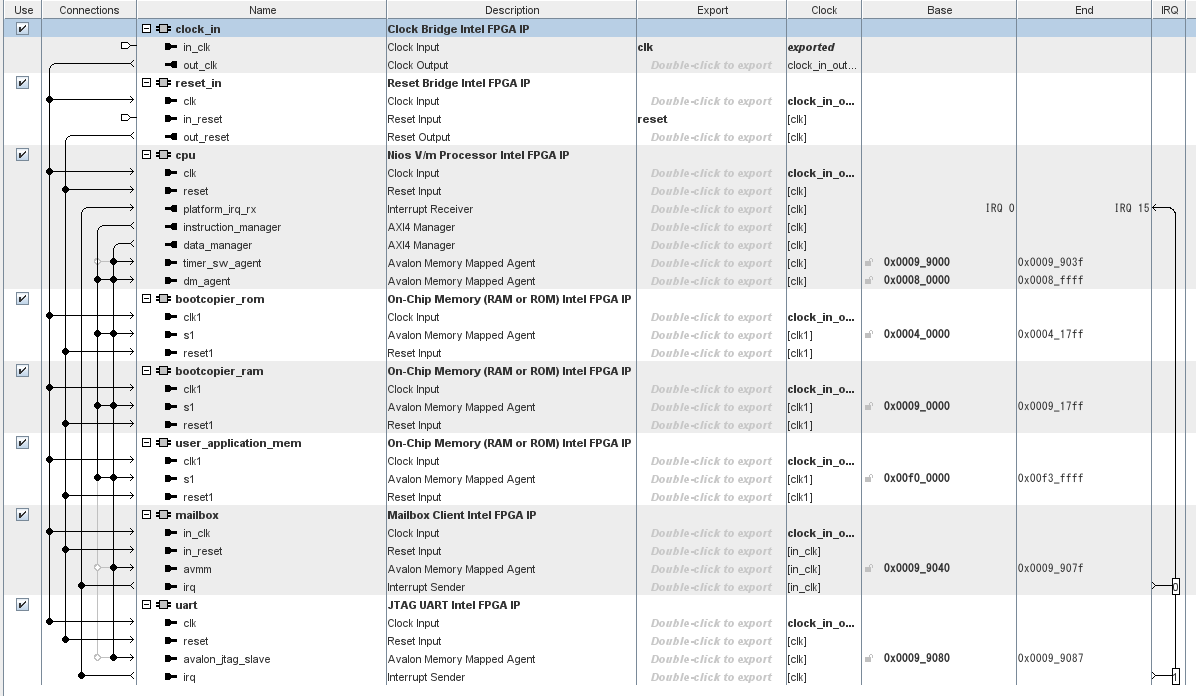Click the lock icon beside base 0x0008_0000

pos(869,280)
